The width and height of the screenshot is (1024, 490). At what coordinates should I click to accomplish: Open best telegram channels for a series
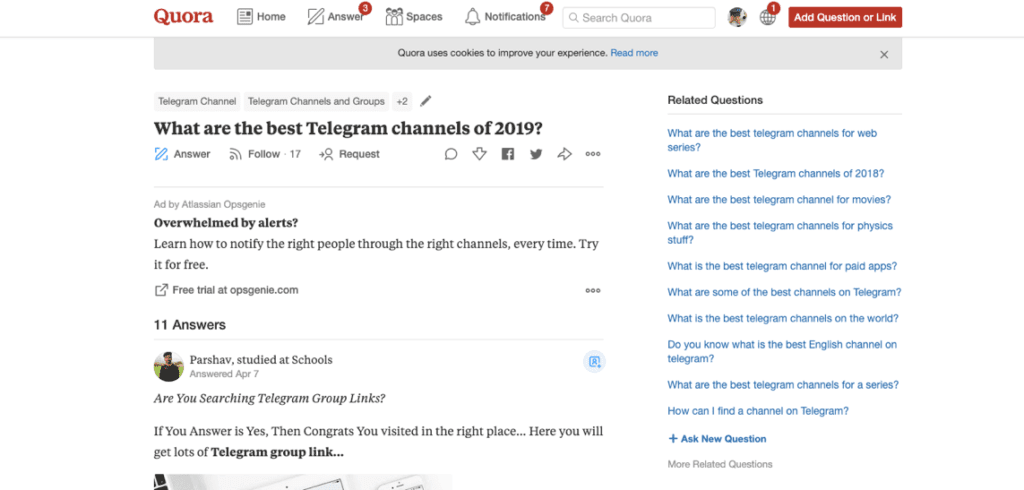click(783, 385)
